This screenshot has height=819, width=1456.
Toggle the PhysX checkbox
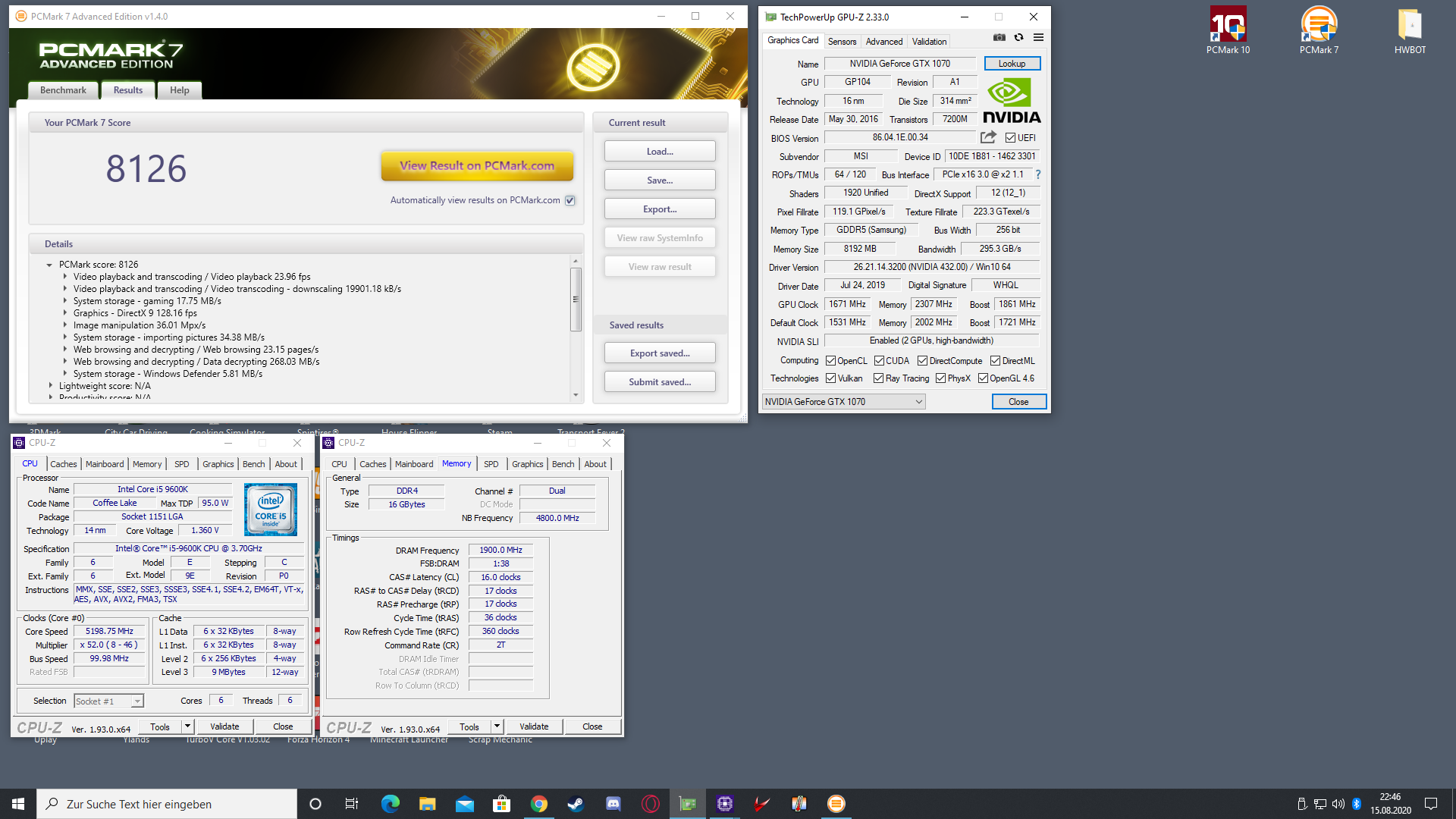tap(940, 378)
